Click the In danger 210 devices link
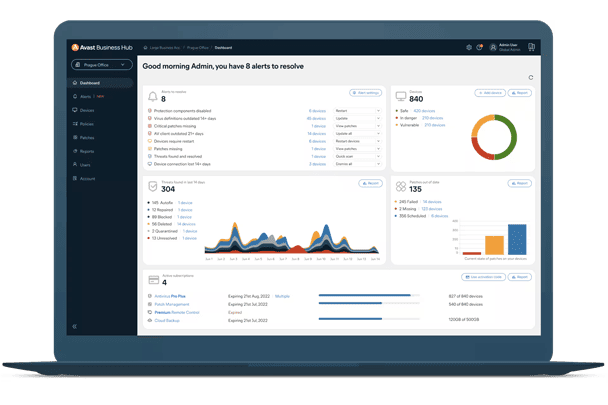 pyautogui.click(x=432, y=118)
